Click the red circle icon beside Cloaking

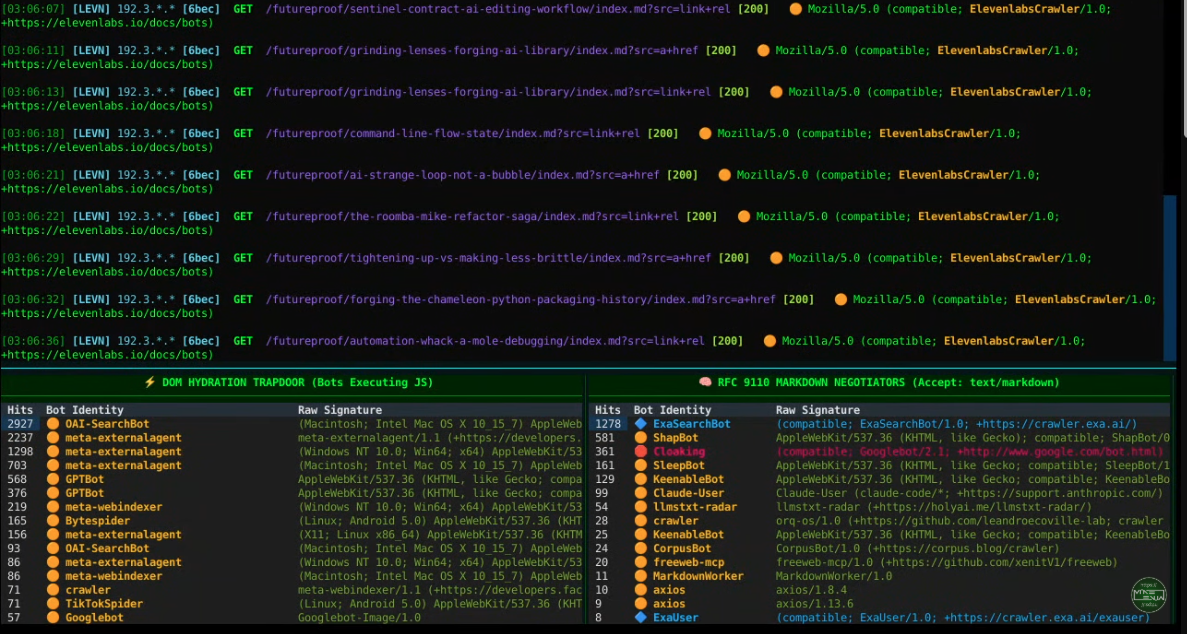(x=640, y=451)
